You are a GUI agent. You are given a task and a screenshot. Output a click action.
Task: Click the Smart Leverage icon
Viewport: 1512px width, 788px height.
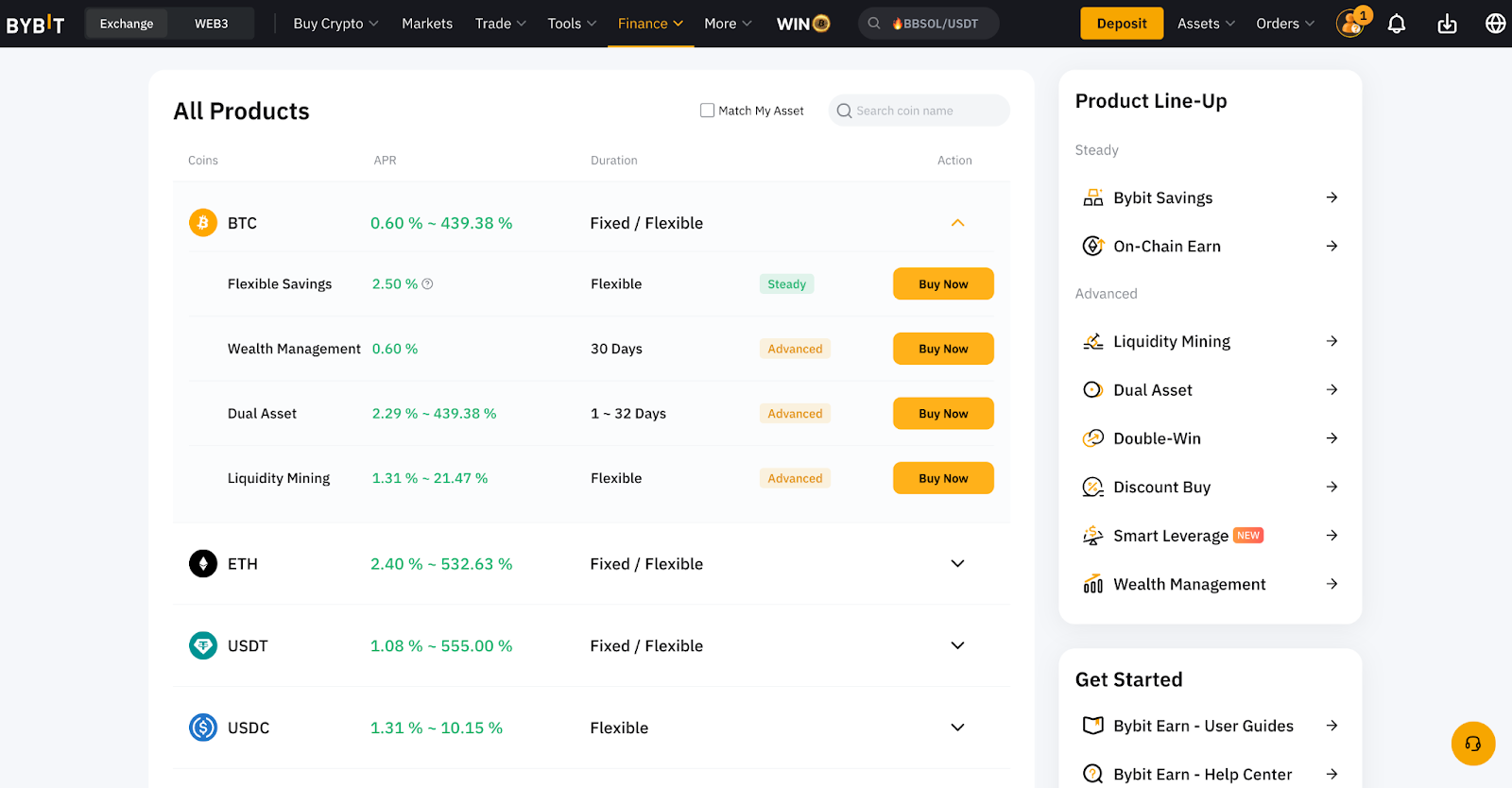[x=1093, y=536]
